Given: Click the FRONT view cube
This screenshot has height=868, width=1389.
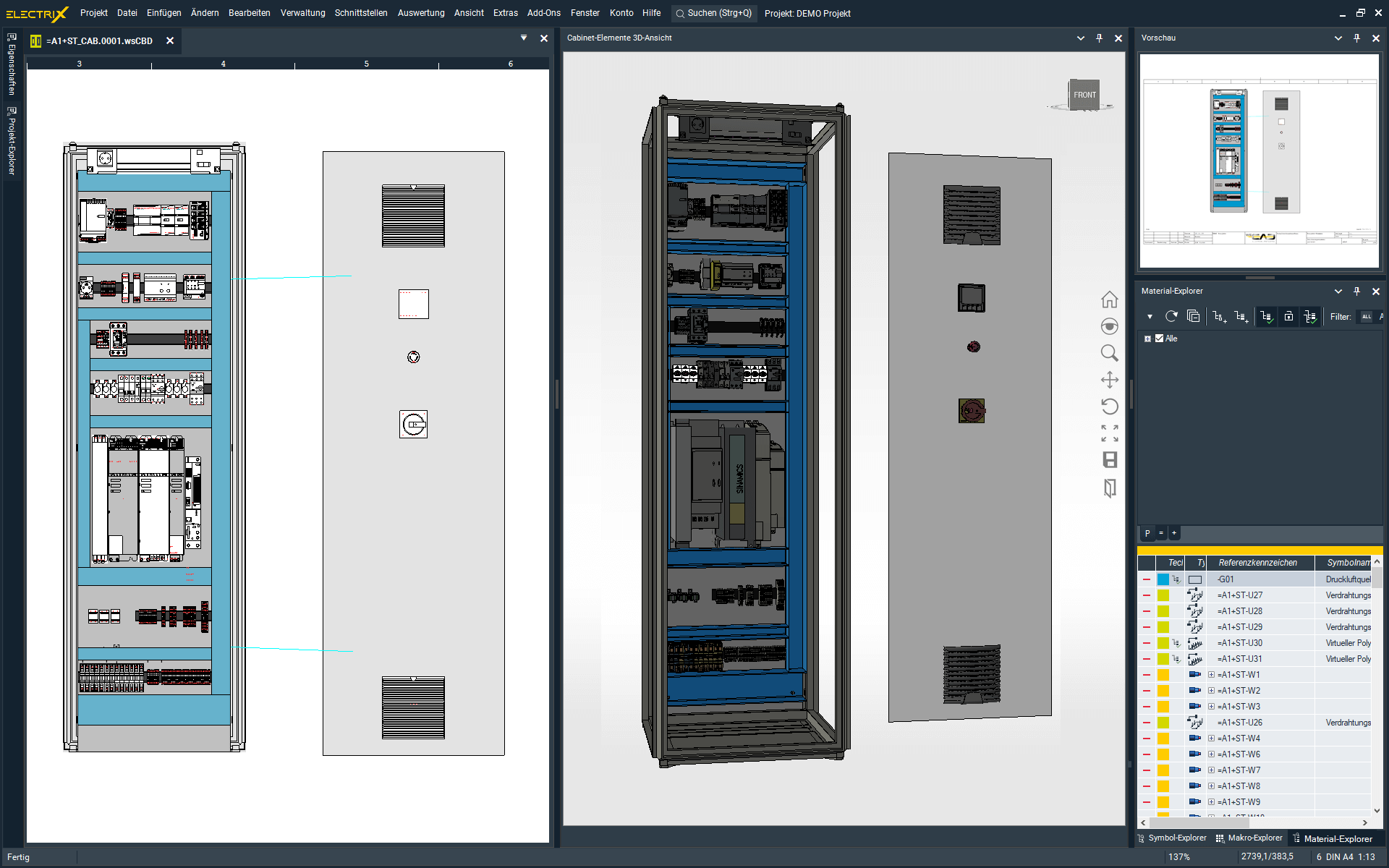Looking at the screenshot, I should click(x=1084, y=95).
